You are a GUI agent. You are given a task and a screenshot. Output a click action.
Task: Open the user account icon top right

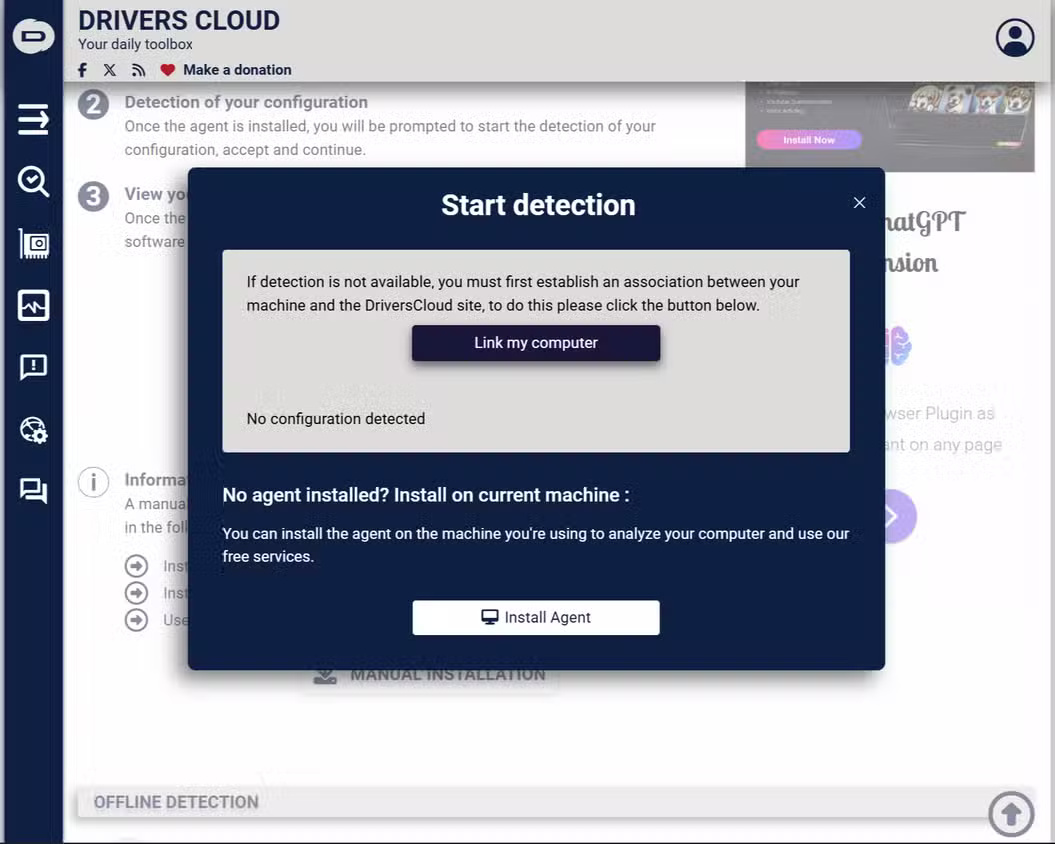(1014, 37)
